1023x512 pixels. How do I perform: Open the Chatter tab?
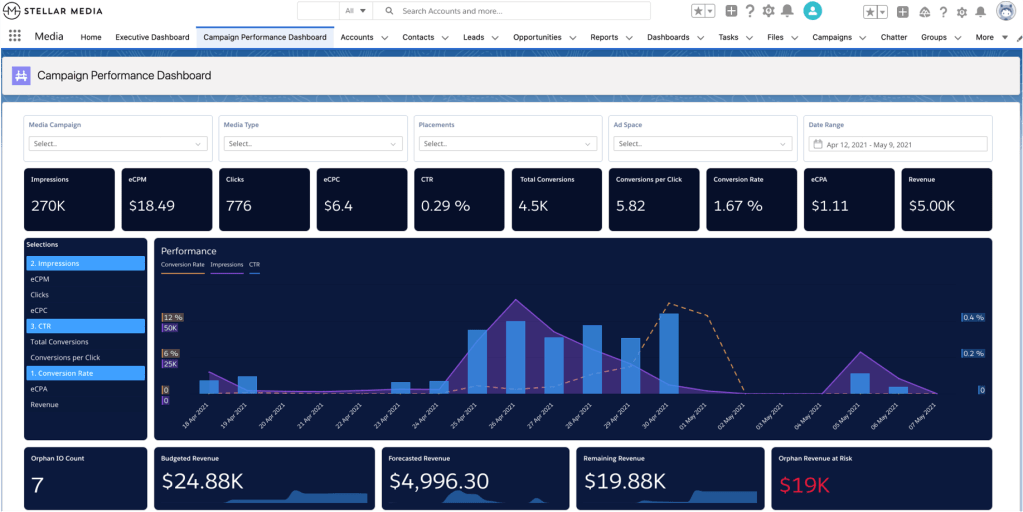(893, 37)
